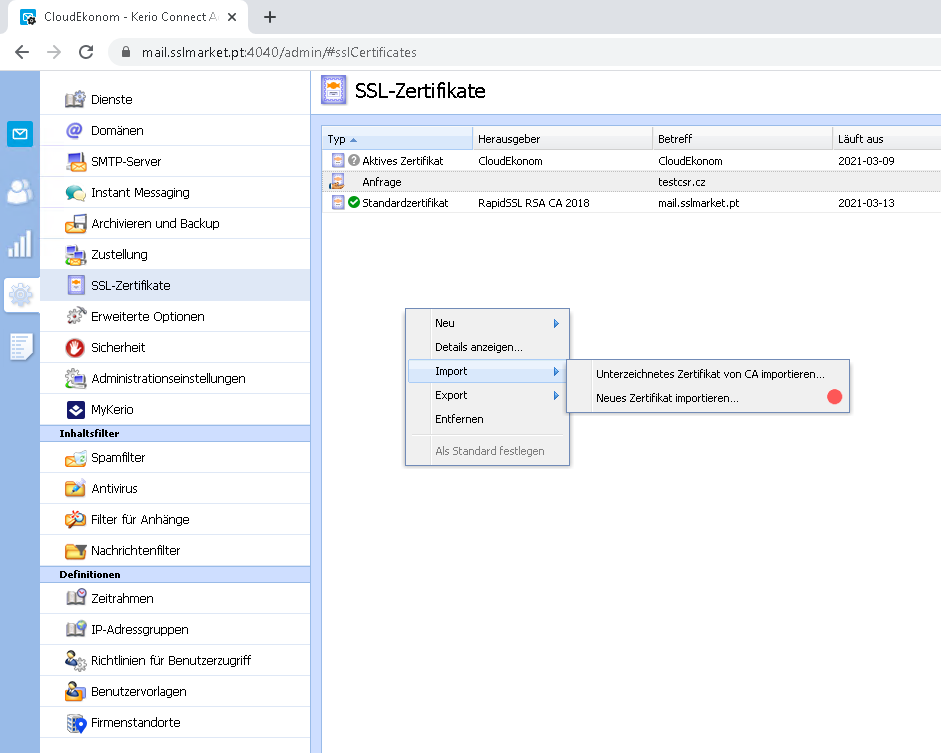This screenshot has width=941, height=753.
Task: Open a new browser tab
Action: pos(270,17)
